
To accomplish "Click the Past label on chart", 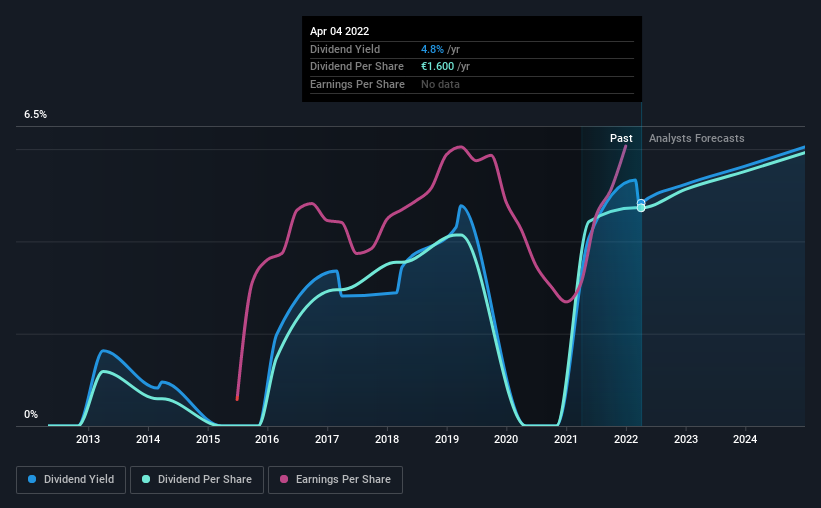I will click(x=621, y=138).
